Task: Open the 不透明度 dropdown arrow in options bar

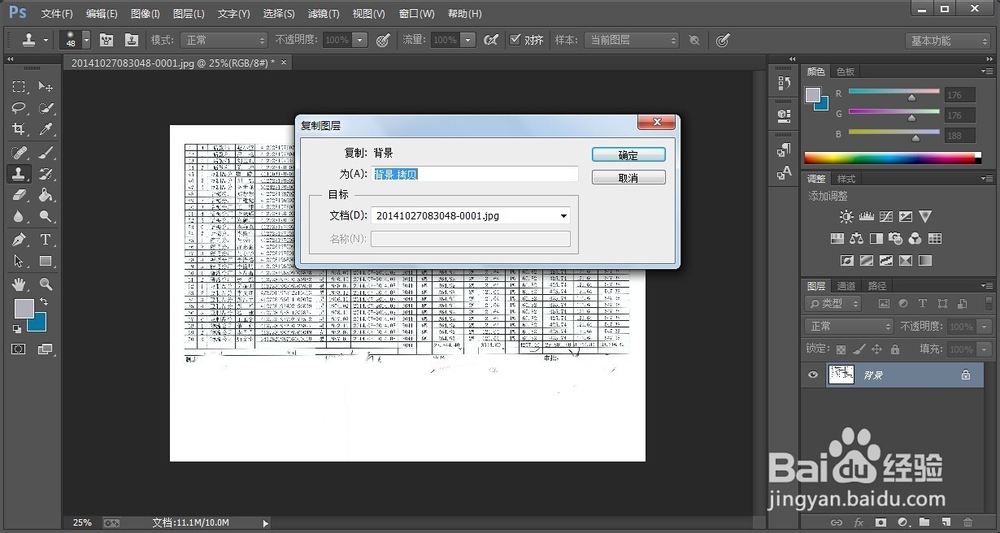Action: [360, 40]
